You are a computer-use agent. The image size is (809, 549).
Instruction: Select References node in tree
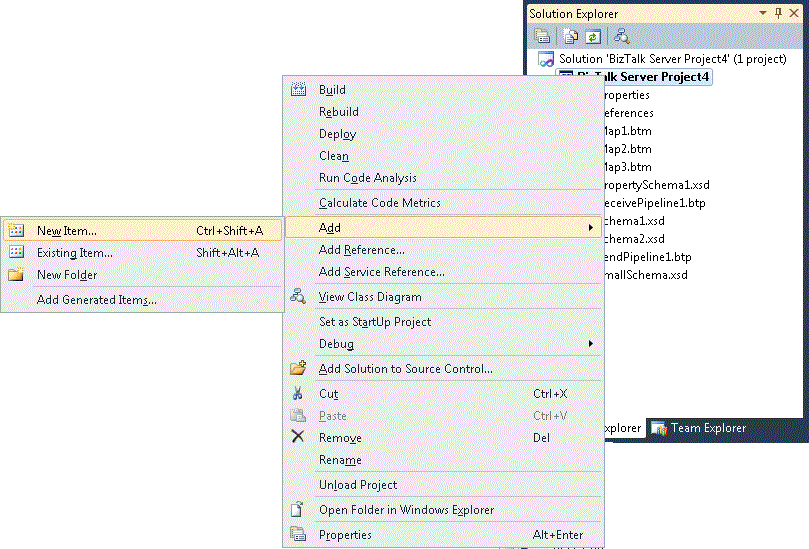[629, 113]
